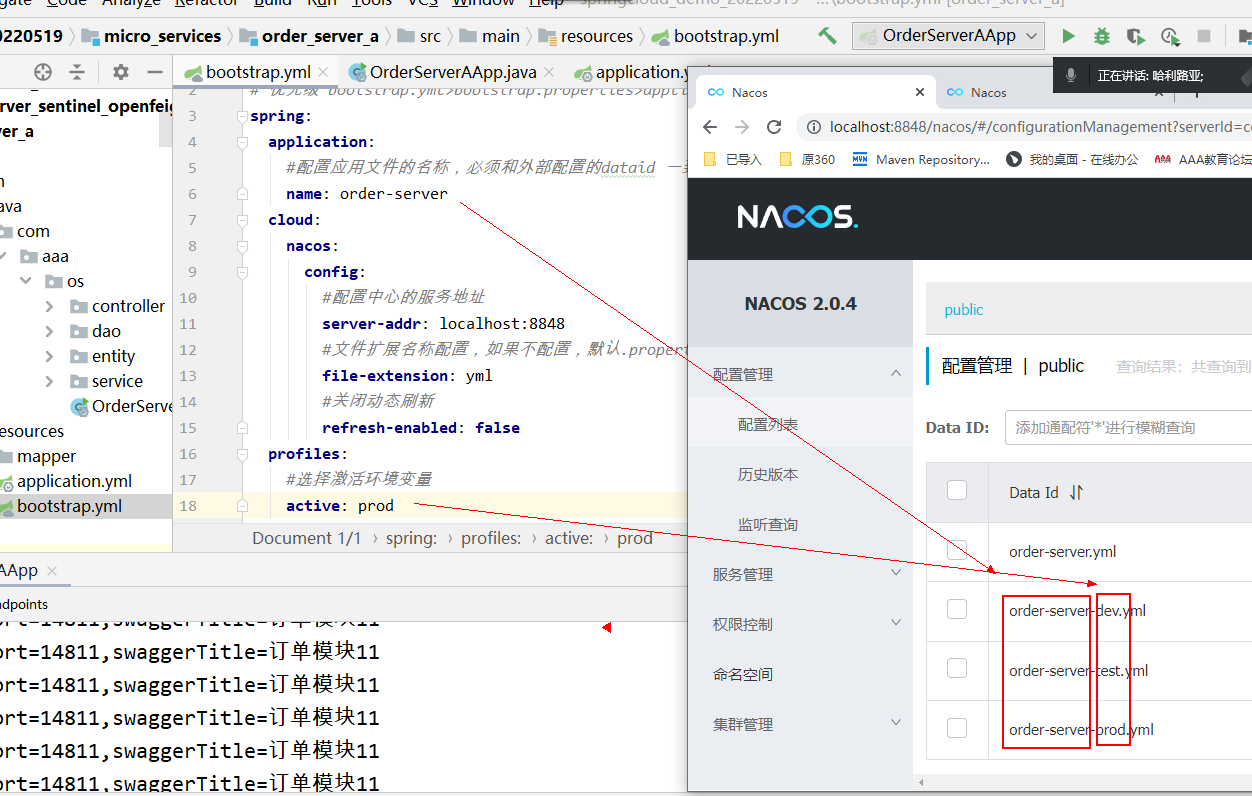The width and height of the screenshot is (1252, 796).
Task: Open Maven Repository bookmark
Action: (x=921, y=159)
